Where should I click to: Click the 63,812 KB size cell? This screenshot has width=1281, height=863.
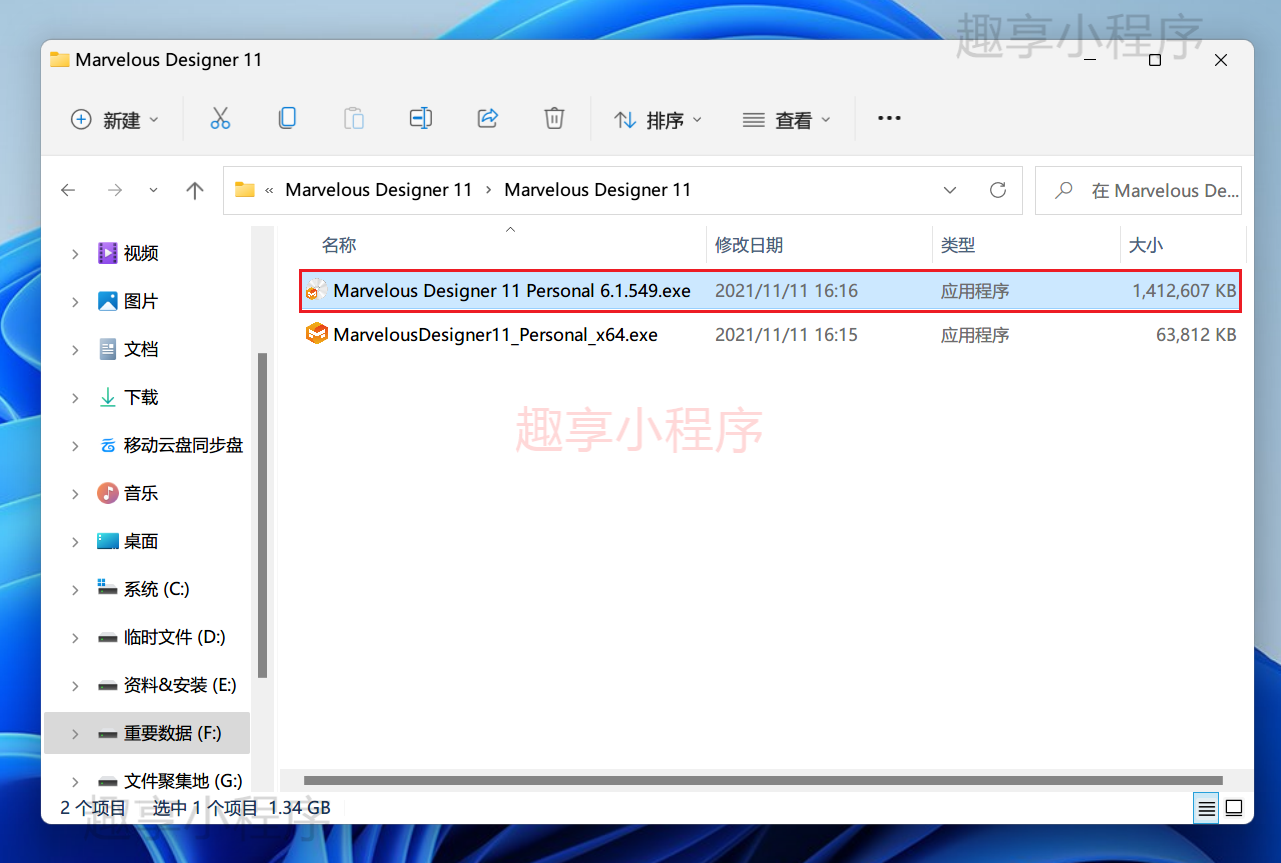1196,335
